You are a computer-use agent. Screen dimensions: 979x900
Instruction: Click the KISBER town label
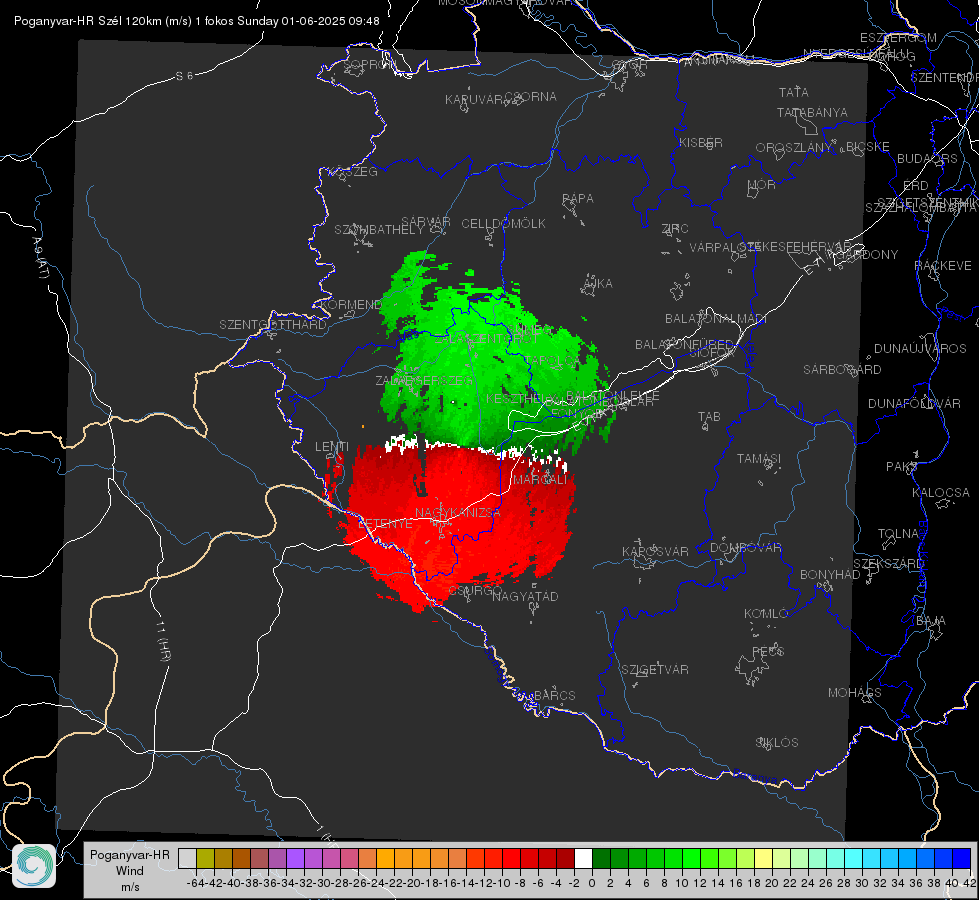[x=701, y=143]
